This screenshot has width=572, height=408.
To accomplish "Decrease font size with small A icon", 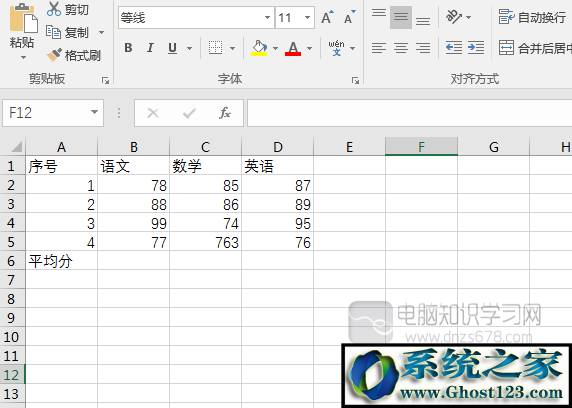I will pyautogui.click(x=349, y=17).
